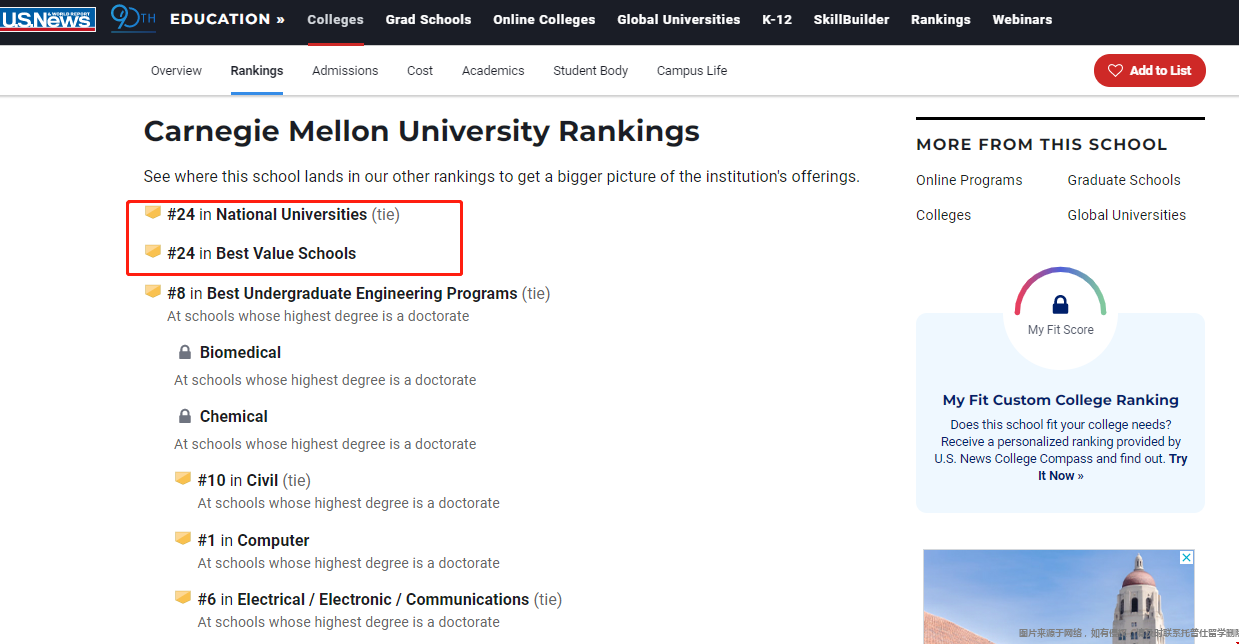1239x644 pixels.
Task: Select the Rankings sub-tab
Action: (257, 71)
